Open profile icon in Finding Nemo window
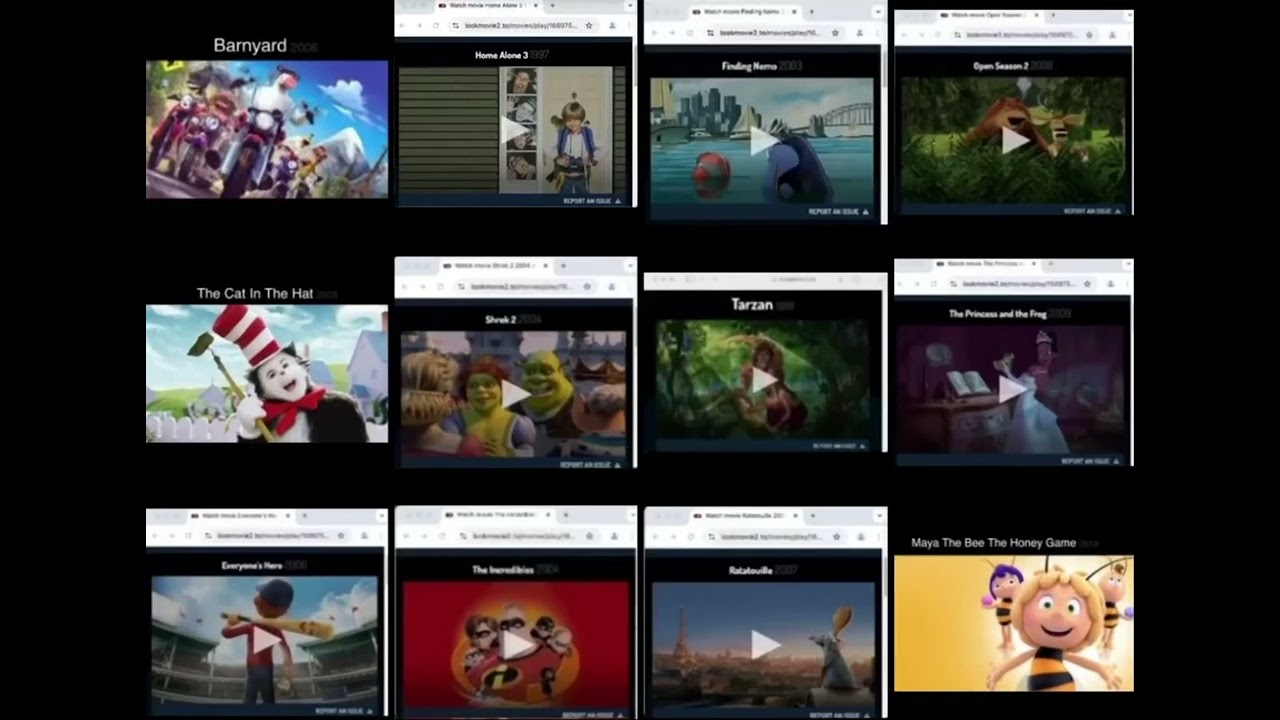This screenshot has width=1280, height=720. pos(859,32)
